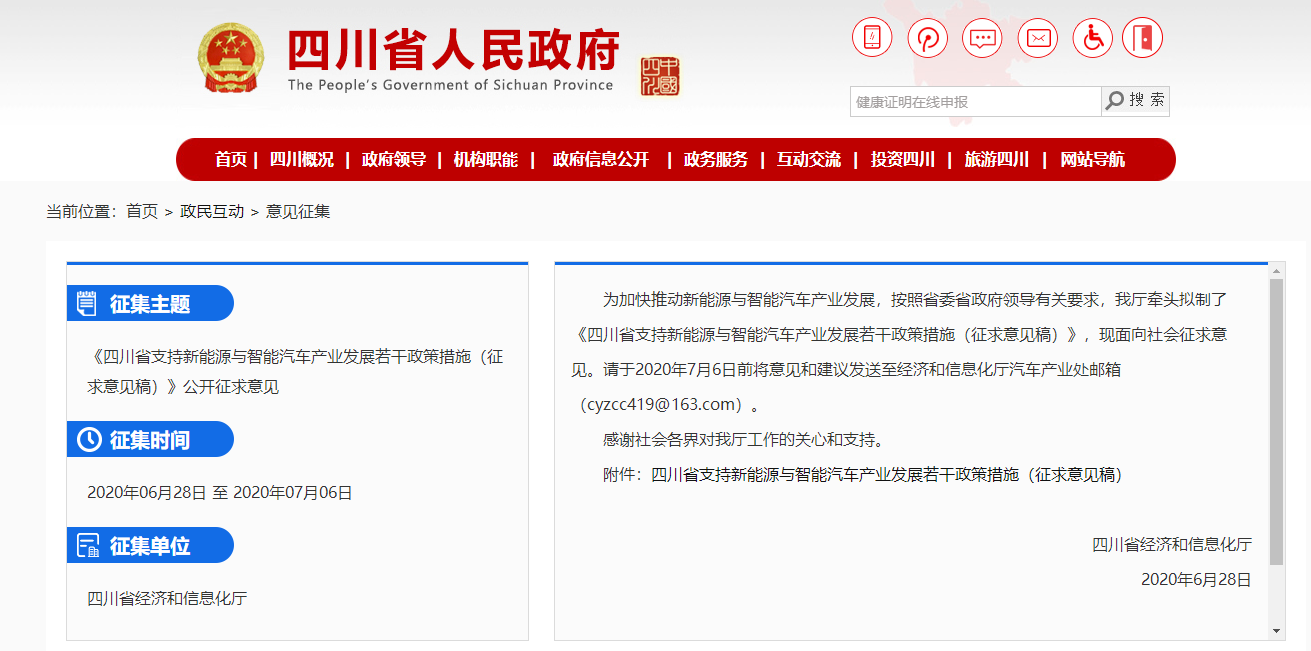Click the content panel's vertical scrollbar thumb
The height and width of the screenshot is (651, 1311).
(1276, 420)
